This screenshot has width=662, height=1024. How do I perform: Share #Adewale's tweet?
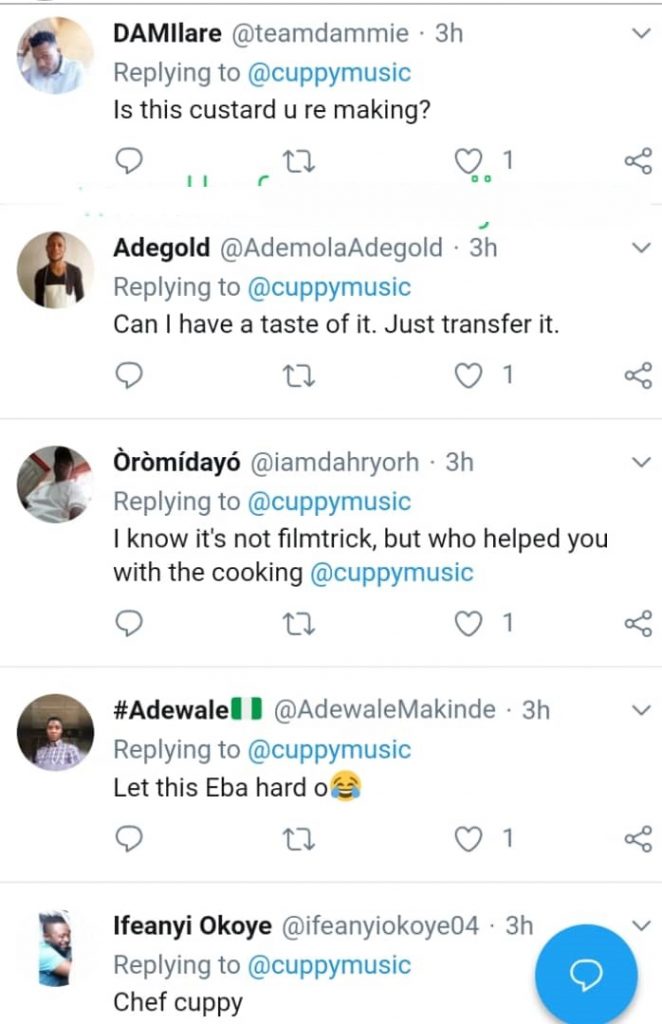(637, 838)
